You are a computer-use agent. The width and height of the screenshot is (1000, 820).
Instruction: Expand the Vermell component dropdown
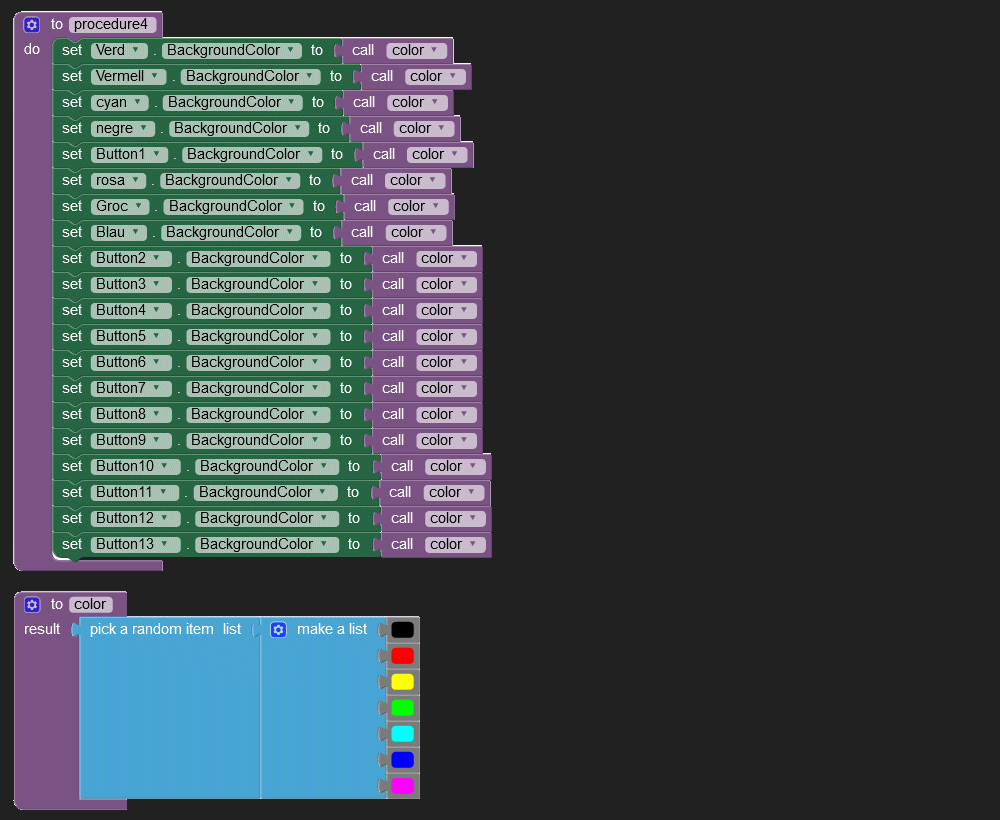pos(154,76)
